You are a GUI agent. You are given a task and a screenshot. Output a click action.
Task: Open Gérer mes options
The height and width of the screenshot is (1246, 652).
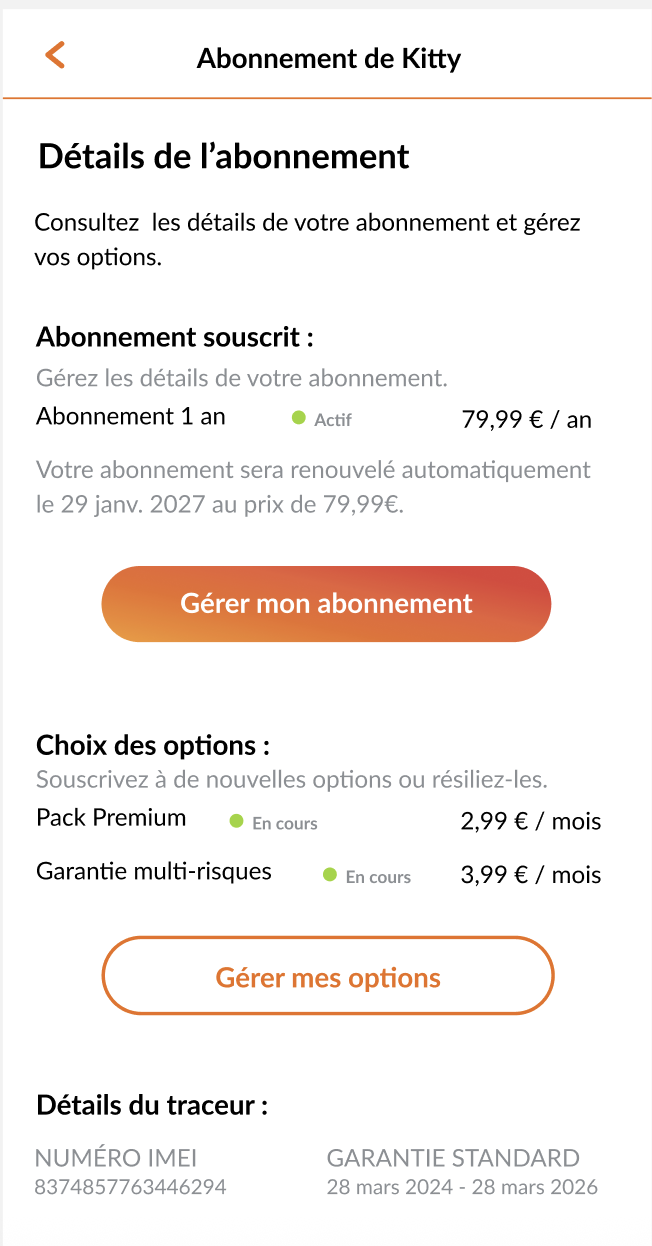click(328, 977)
